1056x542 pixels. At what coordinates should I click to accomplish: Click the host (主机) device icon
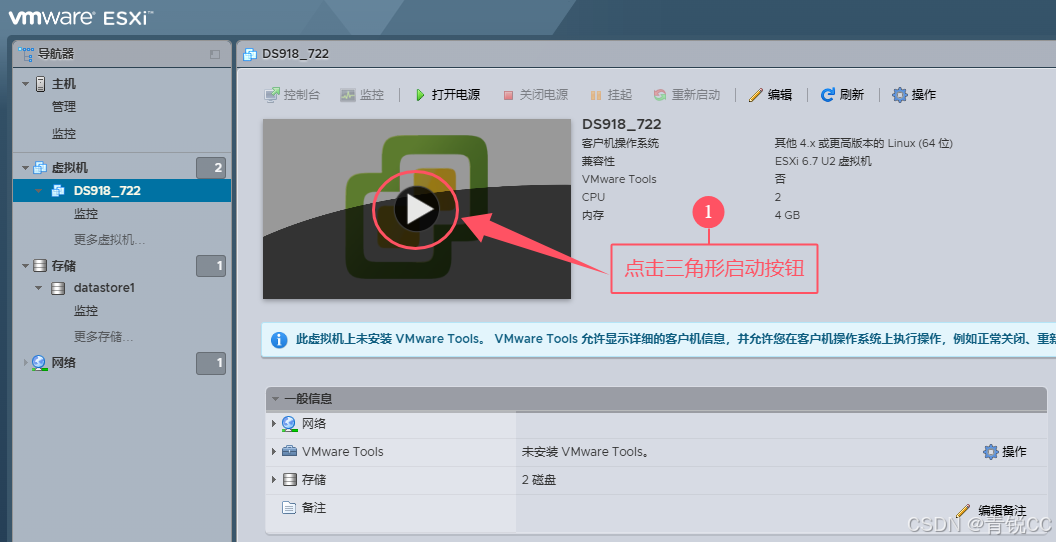[x=40, y=84]
